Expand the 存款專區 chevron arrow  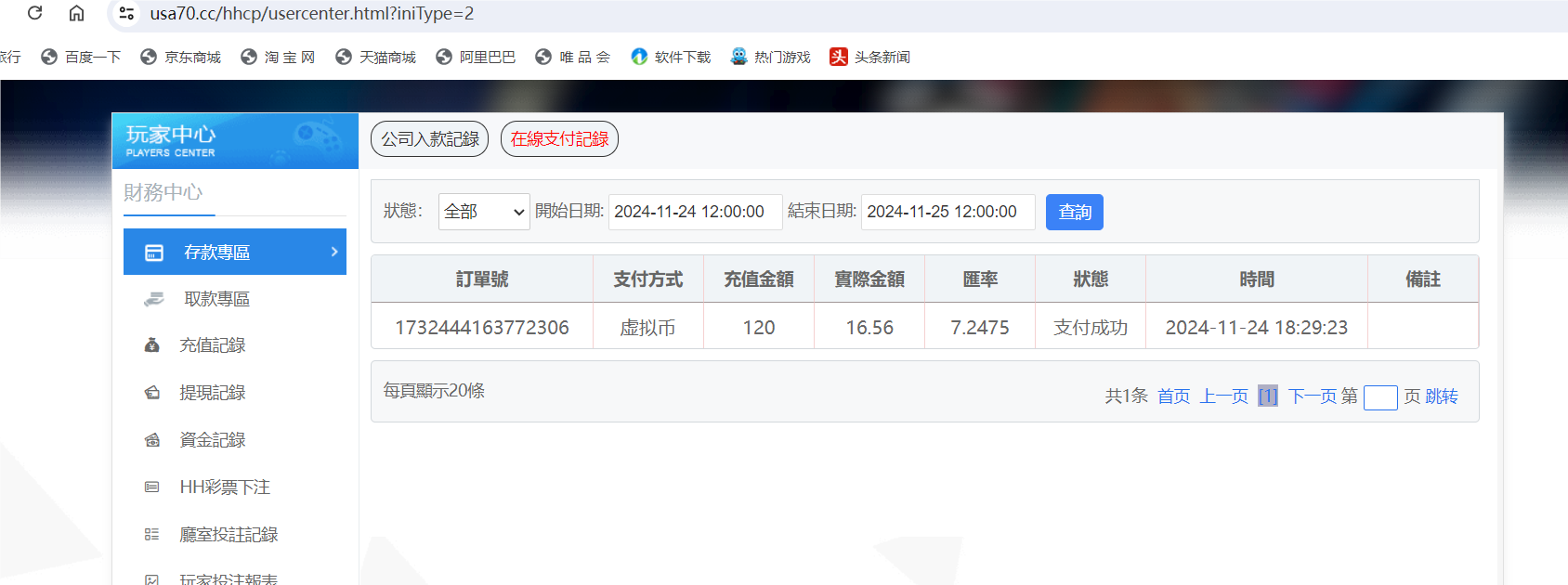click(334, 252)
